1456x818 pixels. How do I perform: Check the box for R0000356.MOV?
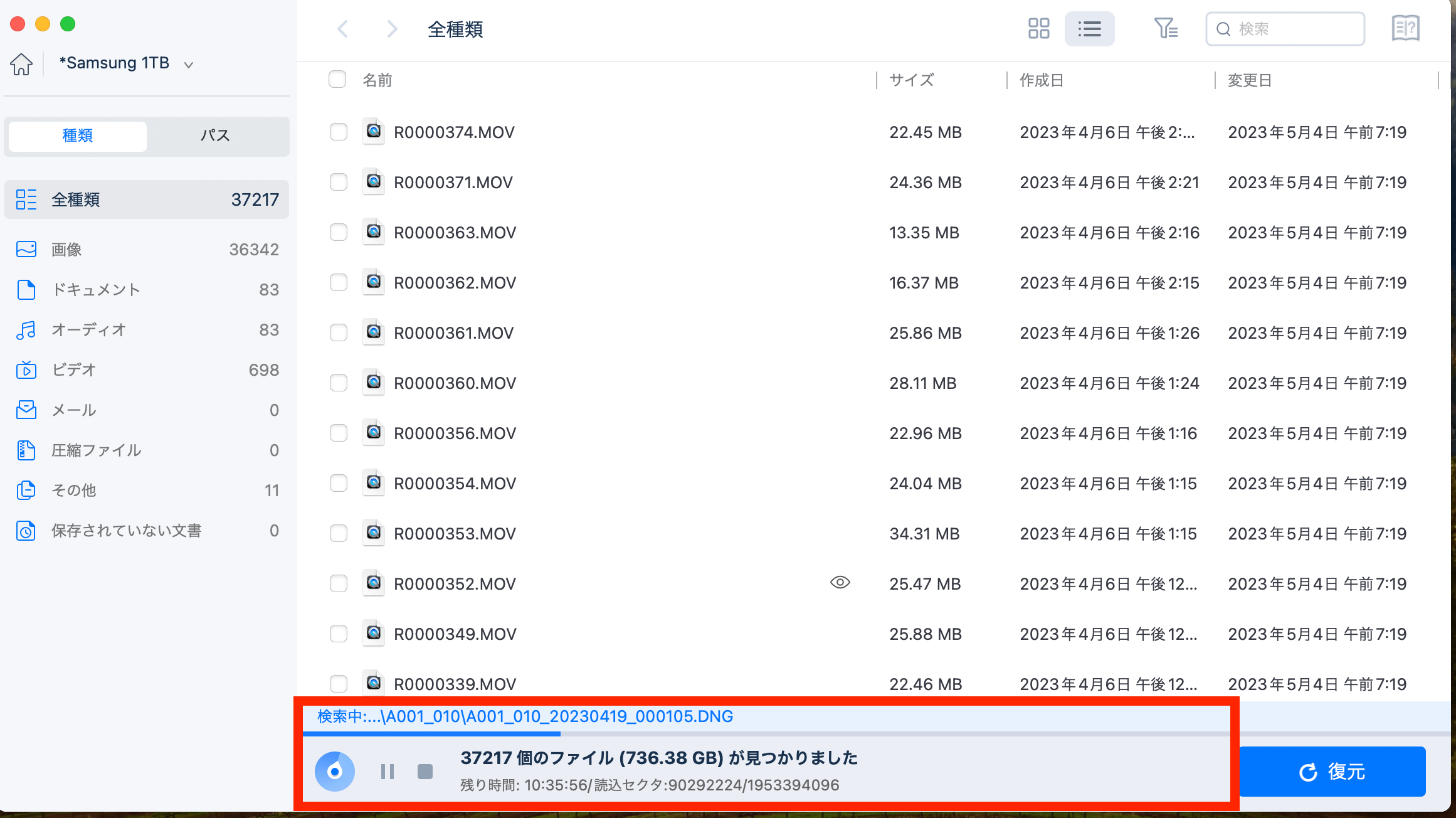pos(339,433)
